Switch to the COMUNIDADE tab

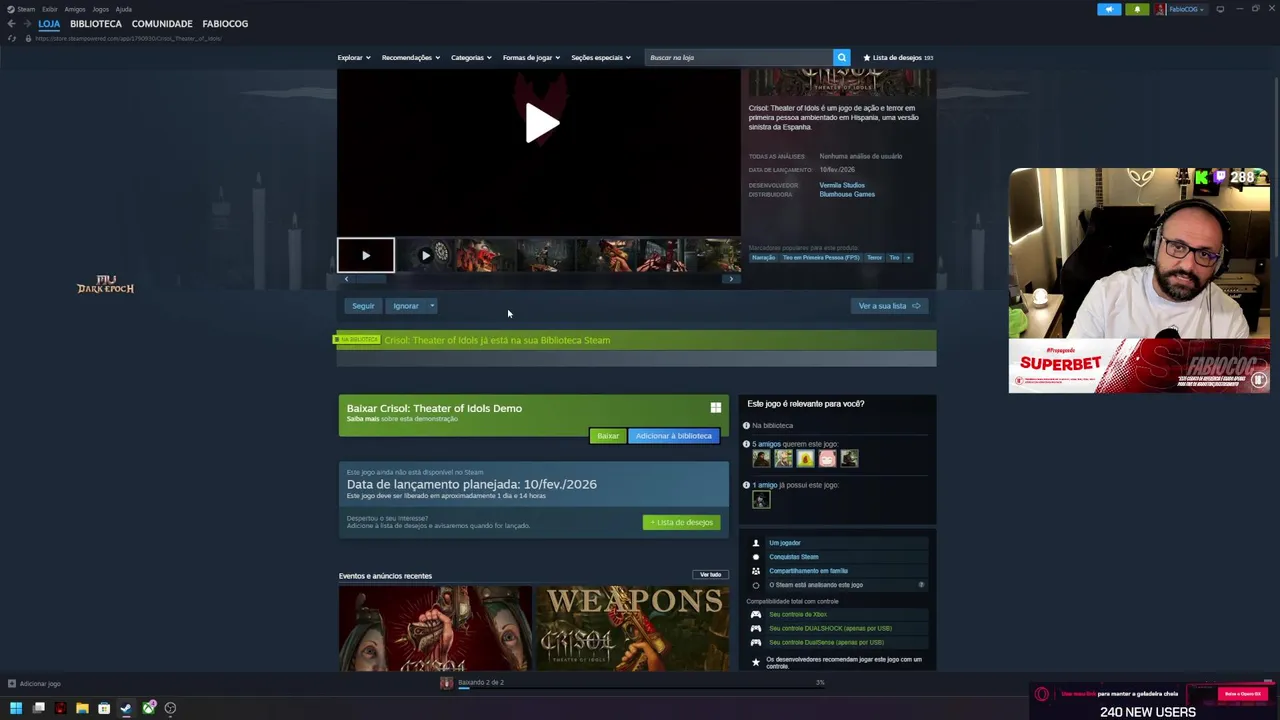coord(162,23)
